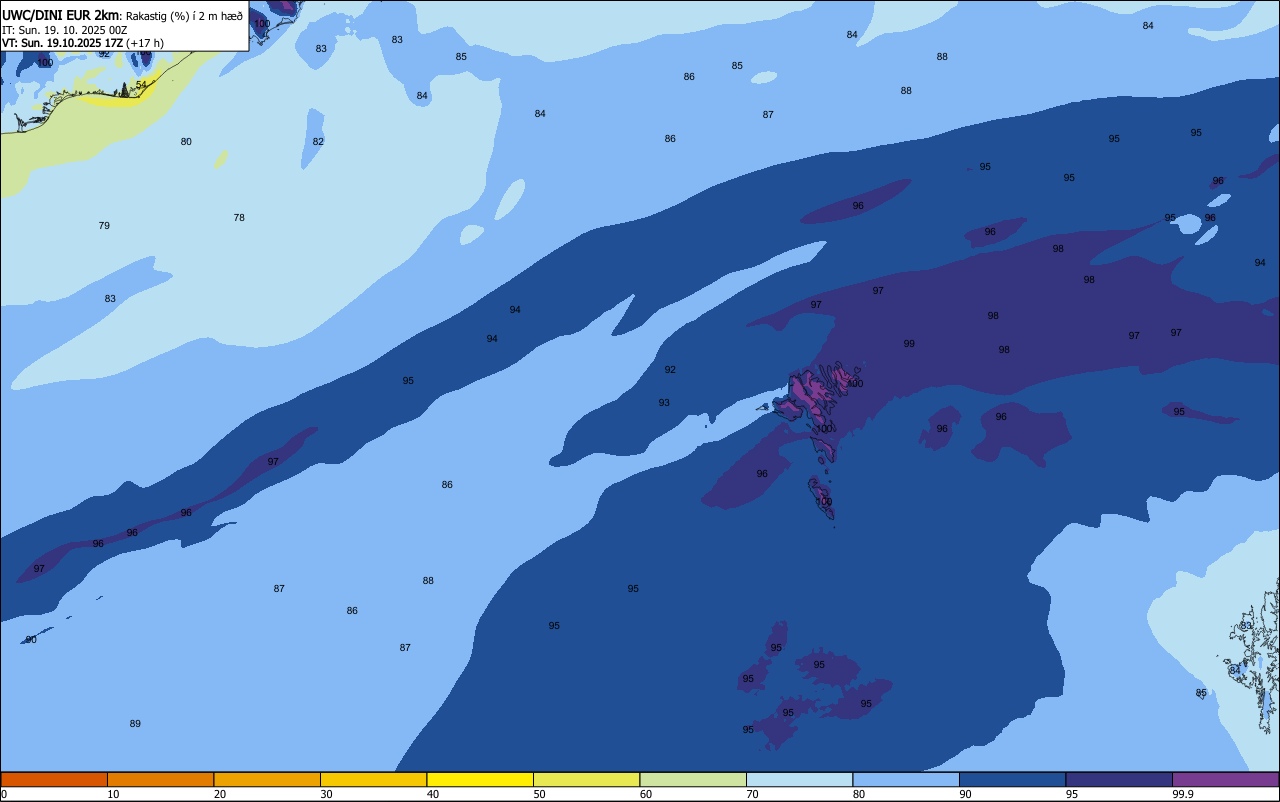
Task: Select the amber 20–30 color scale segment
Action: coord(267,779)
